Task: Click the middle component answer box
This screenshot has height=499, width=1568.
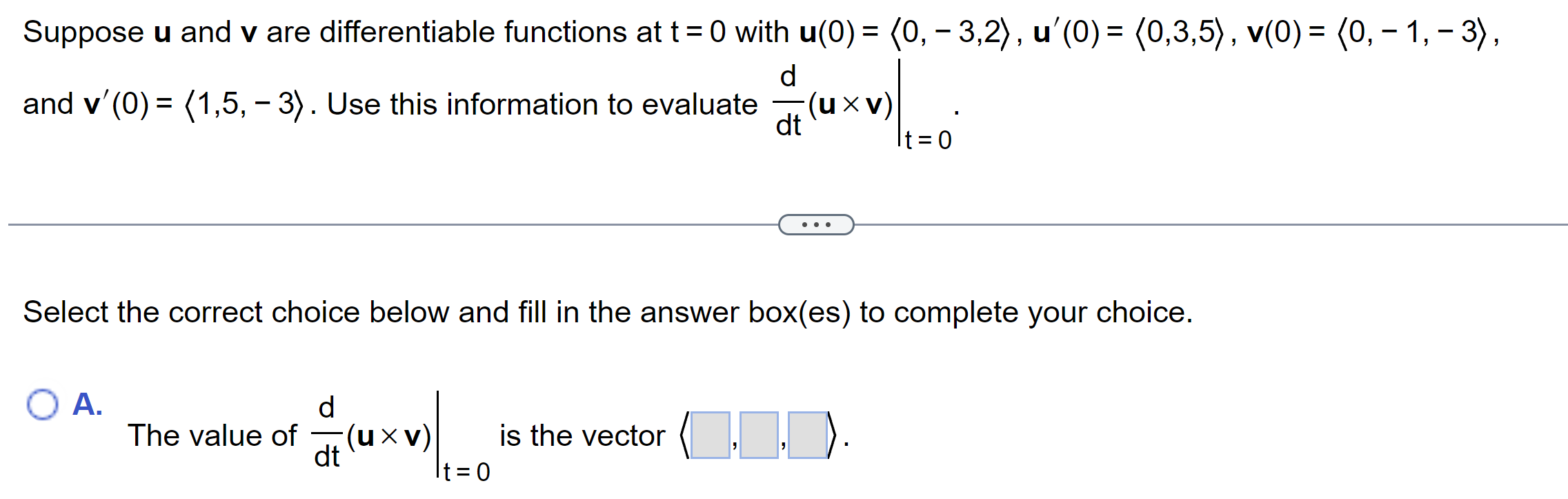Action: tap(758, 436)
